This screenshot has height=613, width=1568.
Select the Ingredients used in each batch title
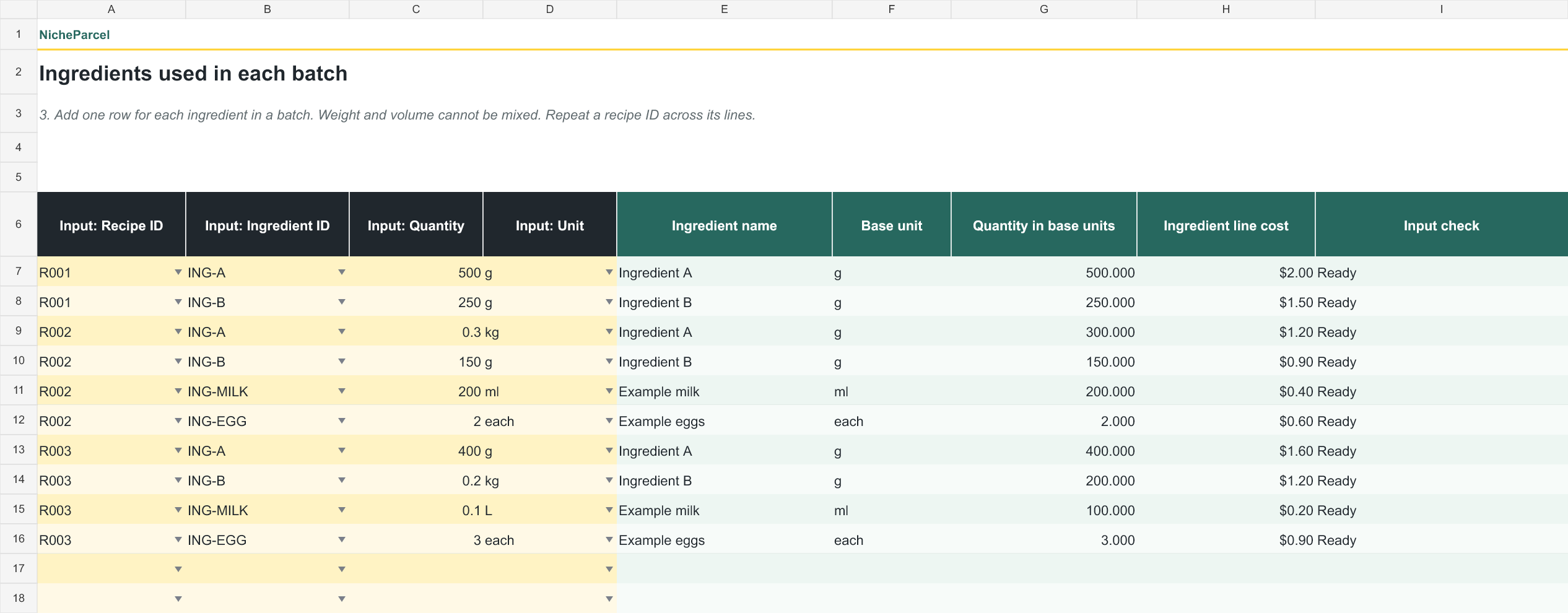coord(193,73)
